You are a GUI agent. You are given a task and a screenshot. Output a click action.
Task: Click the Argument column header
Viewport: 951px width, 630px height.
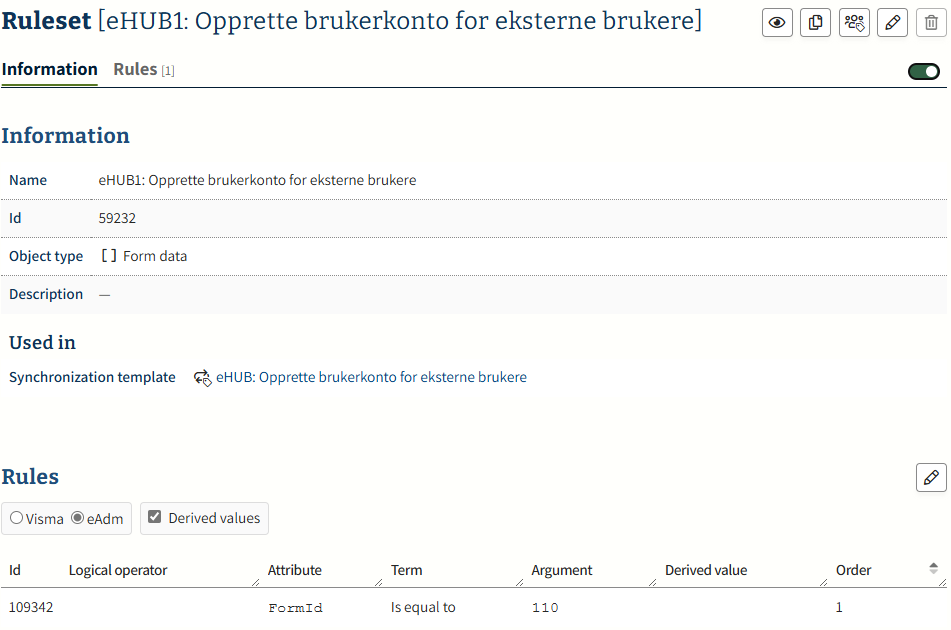pos(561,571)
